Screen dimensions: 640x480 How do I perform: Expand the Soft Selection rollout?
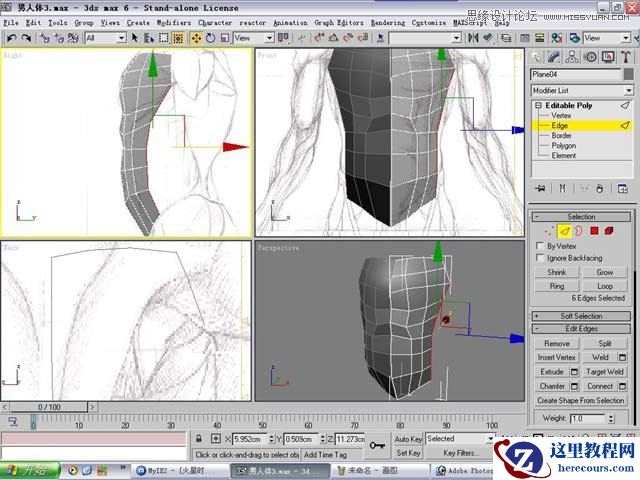[x=581, y=316]
